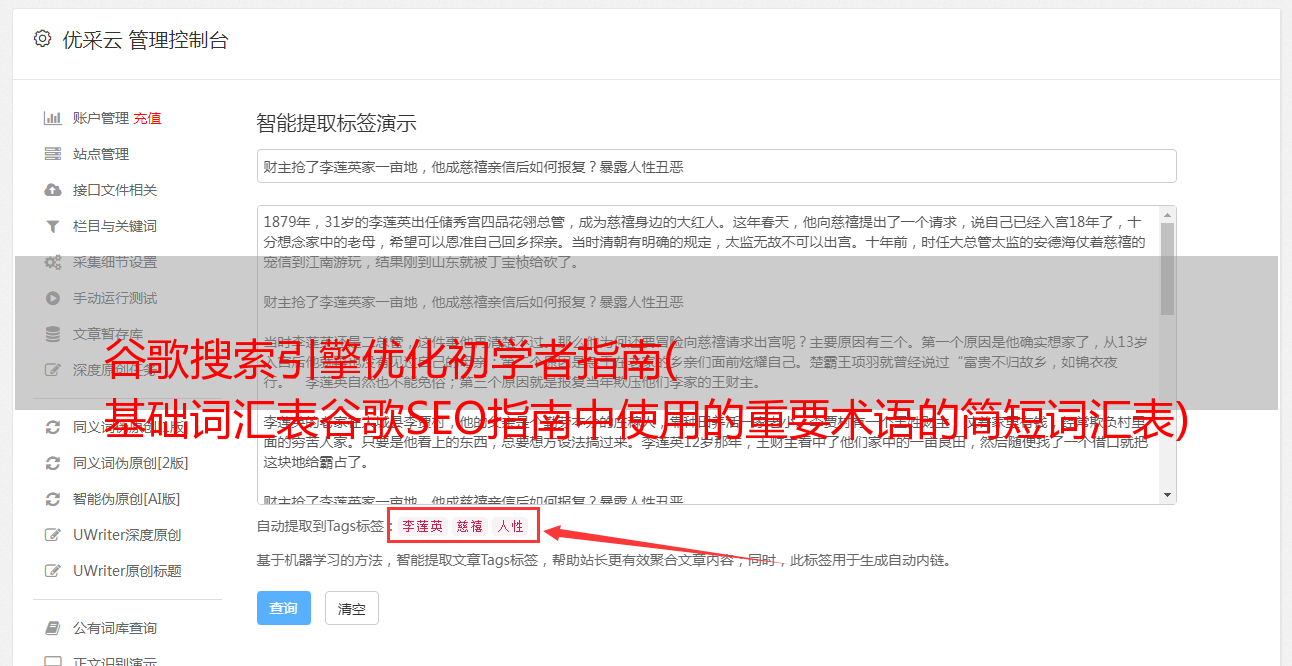Screen dimensions: 1292x666
Task: Click the server icon beside 站点管理
Action: pyautogui.click(x=53, y=154)
